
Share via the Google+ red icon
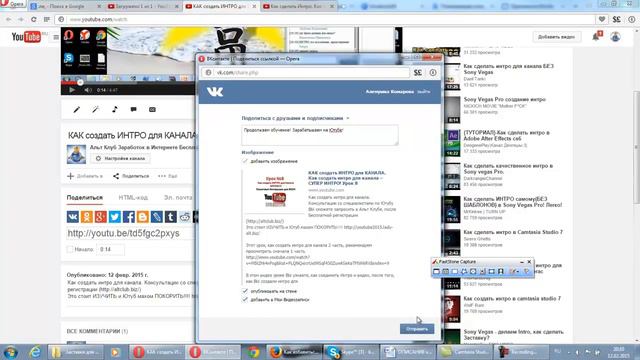(100, 216)
